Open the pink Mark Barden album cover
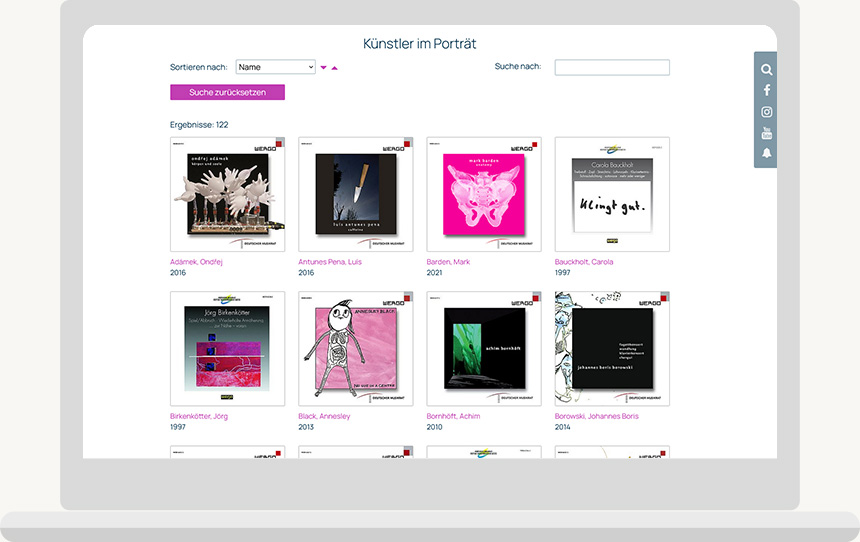 (x=484, y=195)
